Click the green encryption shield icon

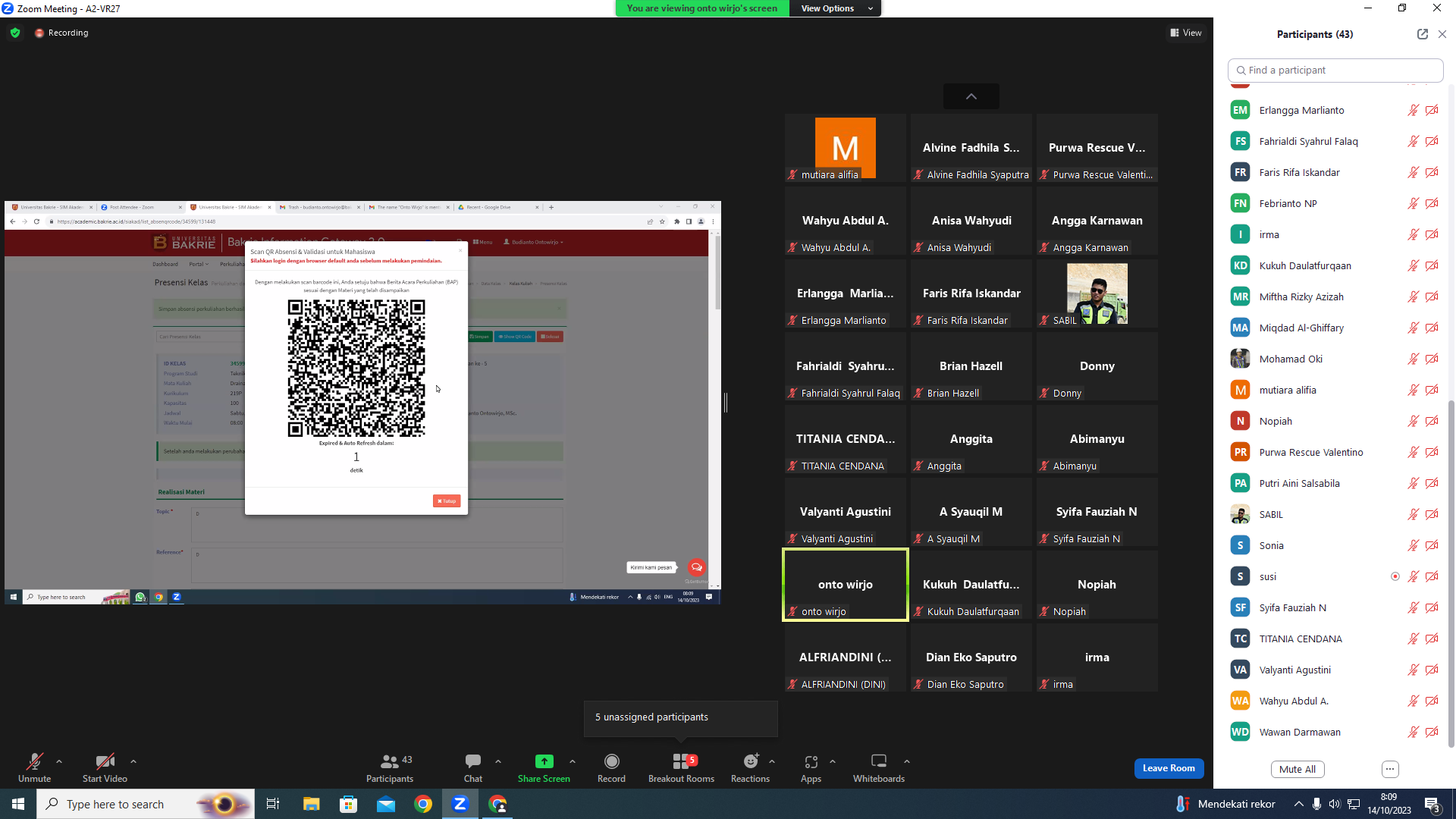point(15,33)
